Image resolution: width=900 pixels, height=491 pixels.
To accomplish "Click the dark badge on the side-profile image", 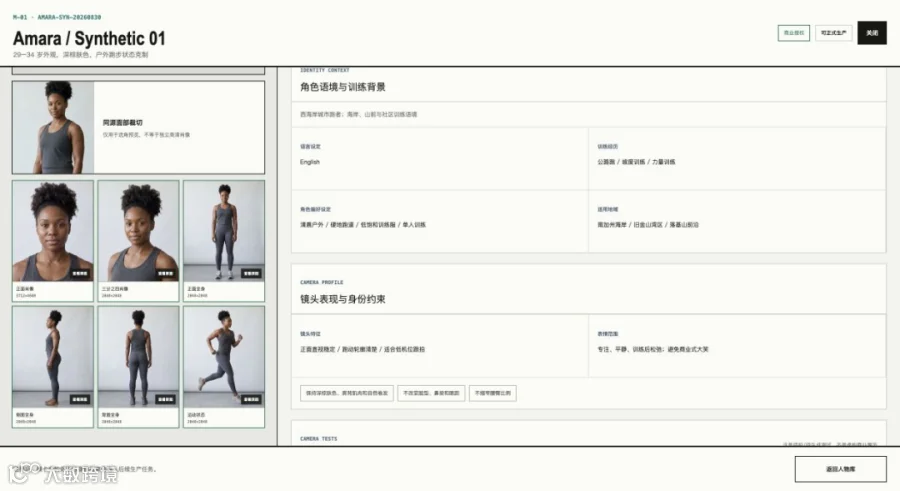I will 80,399.
